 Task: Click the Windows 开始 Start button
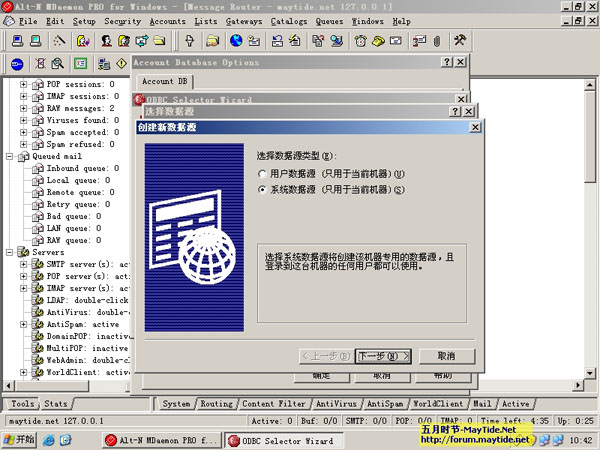click(19, 439)
